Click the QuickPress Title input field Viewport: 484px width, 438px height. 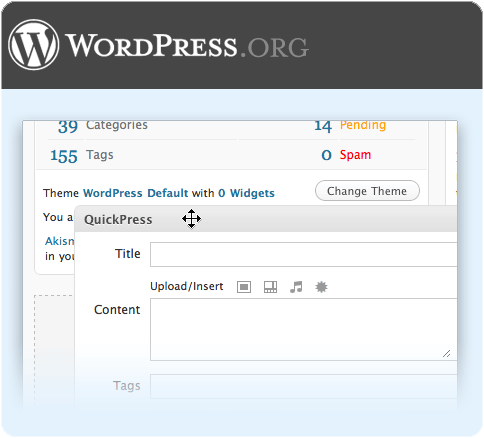tap(303, 255)
